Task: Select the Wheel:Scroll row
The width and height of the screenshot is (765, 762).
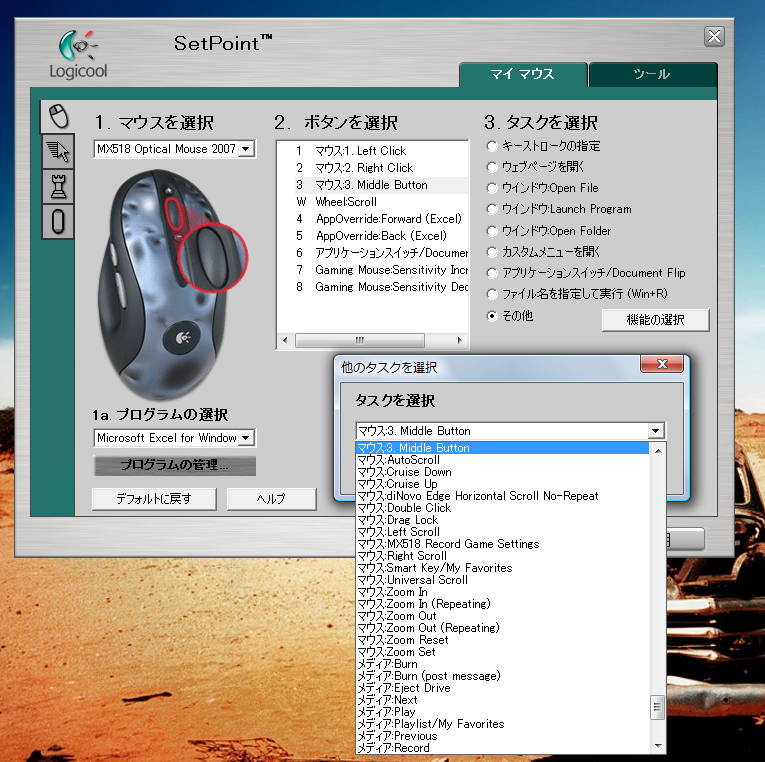Action: (x=372, y=202)
